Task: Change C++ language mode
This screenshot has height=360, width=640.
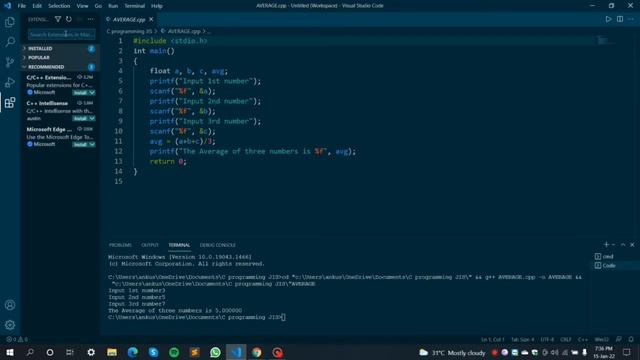Action: pos(582,339)
